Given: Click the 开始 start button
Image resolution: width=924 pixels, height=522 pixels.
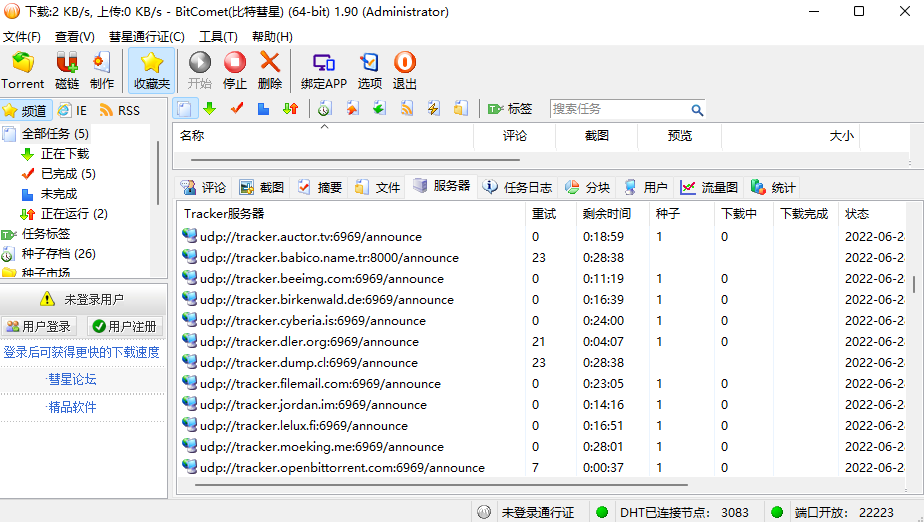Looking at the screenshot, I should pos(199,70).
